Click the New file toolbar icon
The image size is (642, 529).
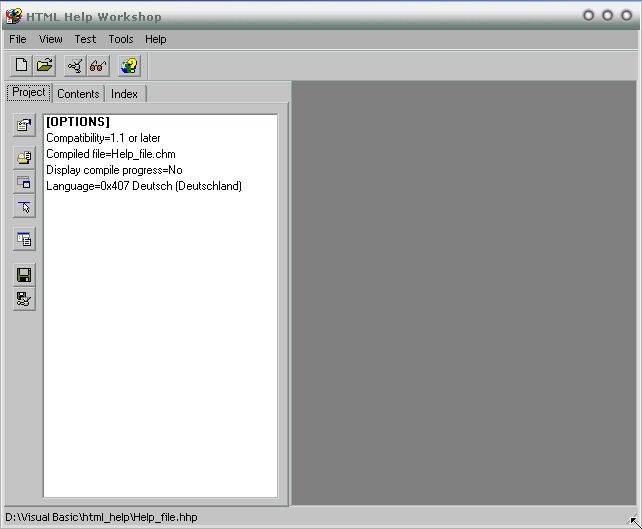[x=21, y=66]
